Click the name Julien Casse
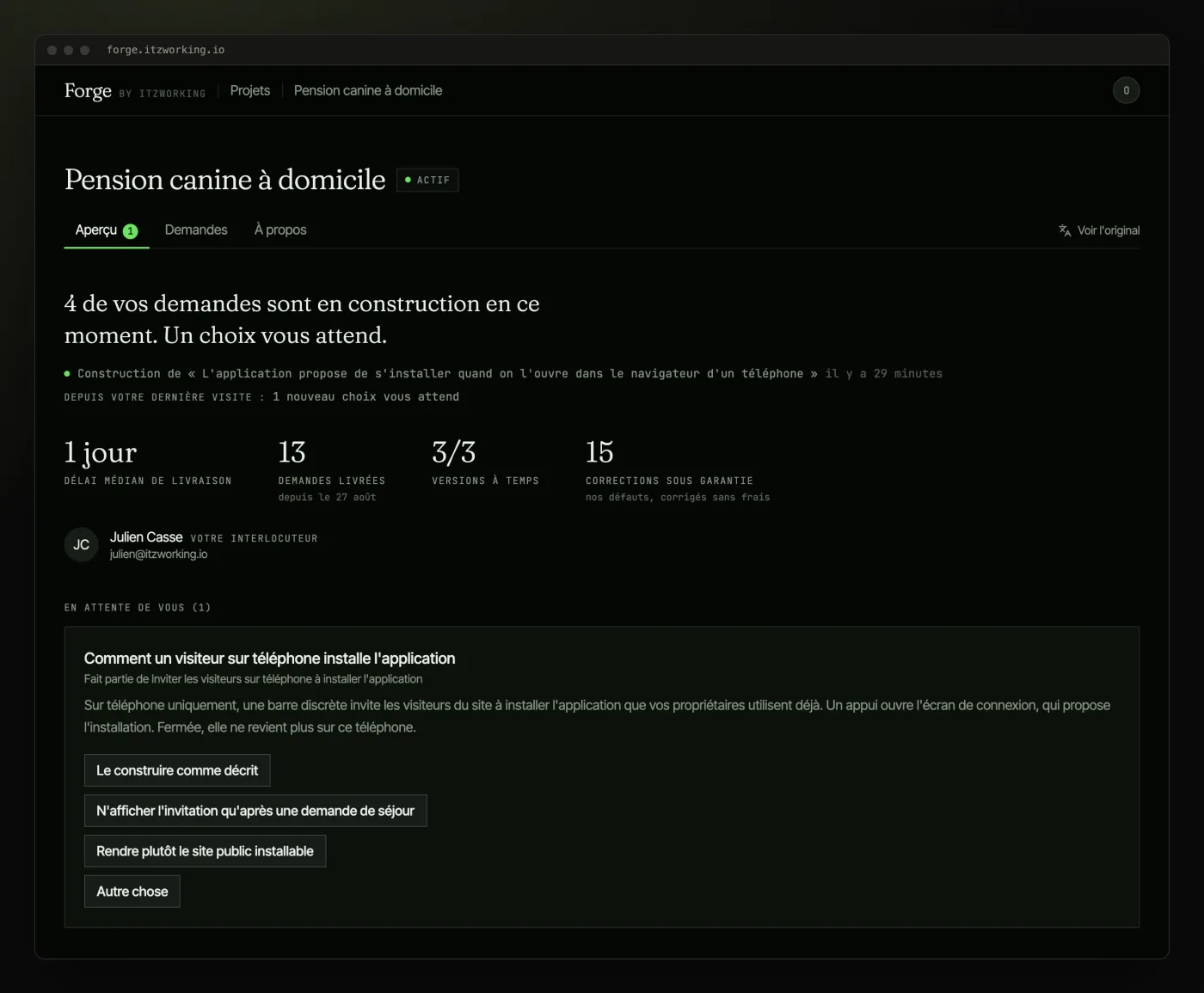Screen dimensions: 1204x993 pos(146,537)
